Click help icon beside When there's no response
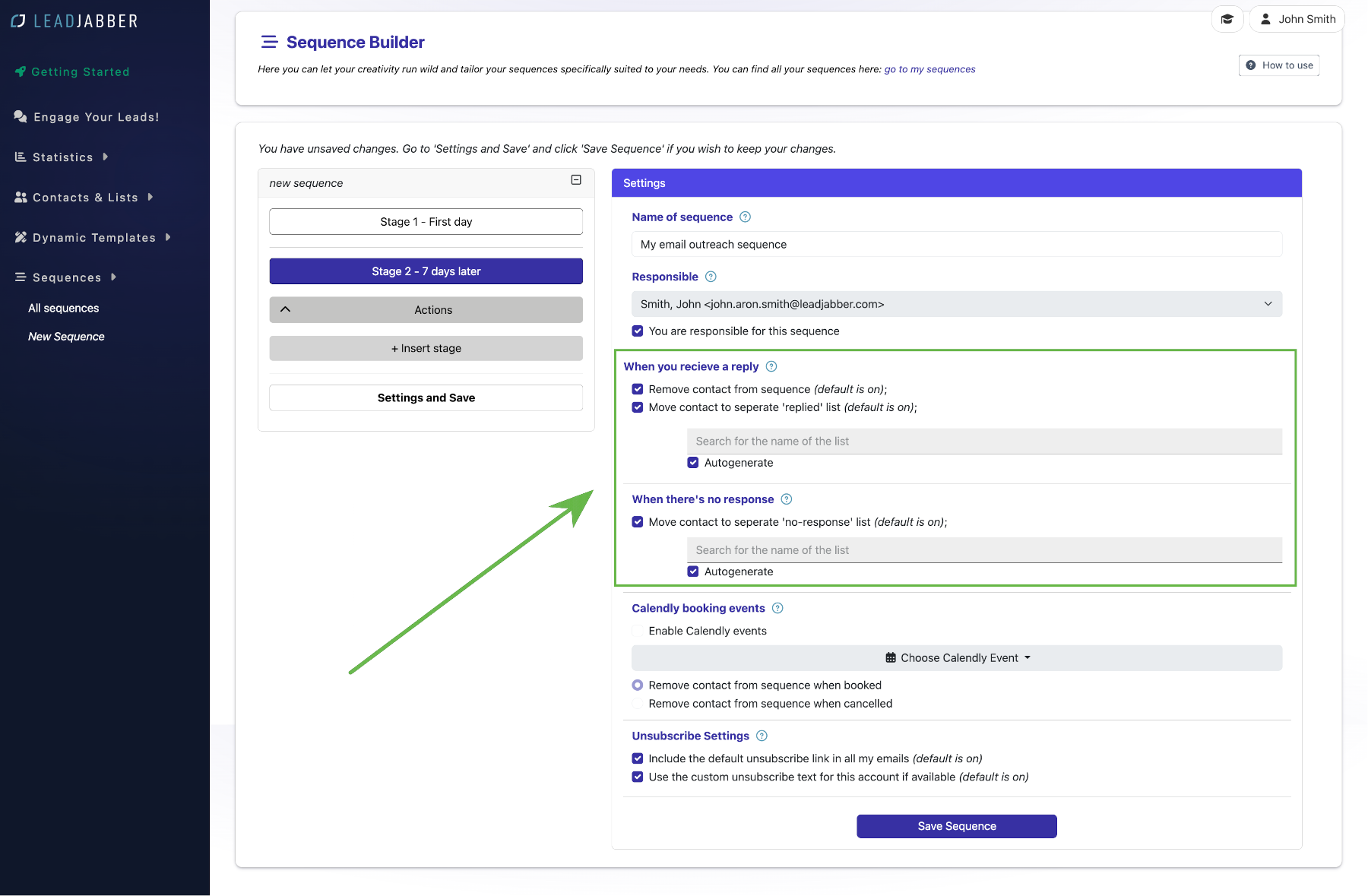The height and width of the screenshot is (896, 1368). coord(787,499)
